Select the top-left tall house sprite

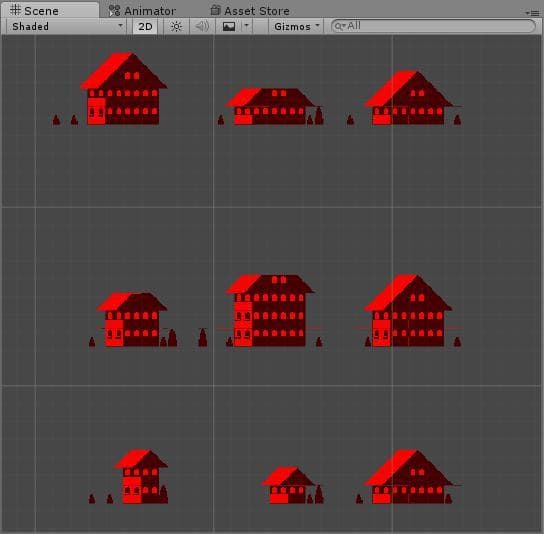(x=124, y=88)
